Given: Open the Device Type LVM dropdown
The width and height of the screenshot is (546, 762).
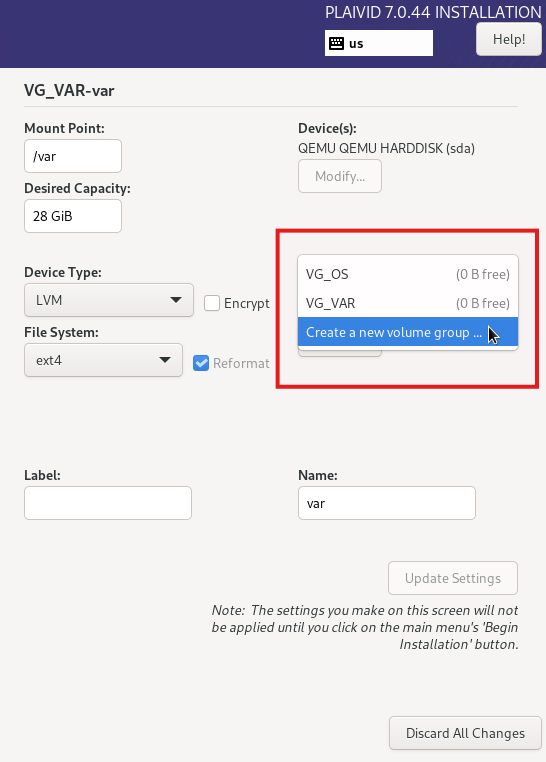Looking at the screenshot, I should point(109,300).
